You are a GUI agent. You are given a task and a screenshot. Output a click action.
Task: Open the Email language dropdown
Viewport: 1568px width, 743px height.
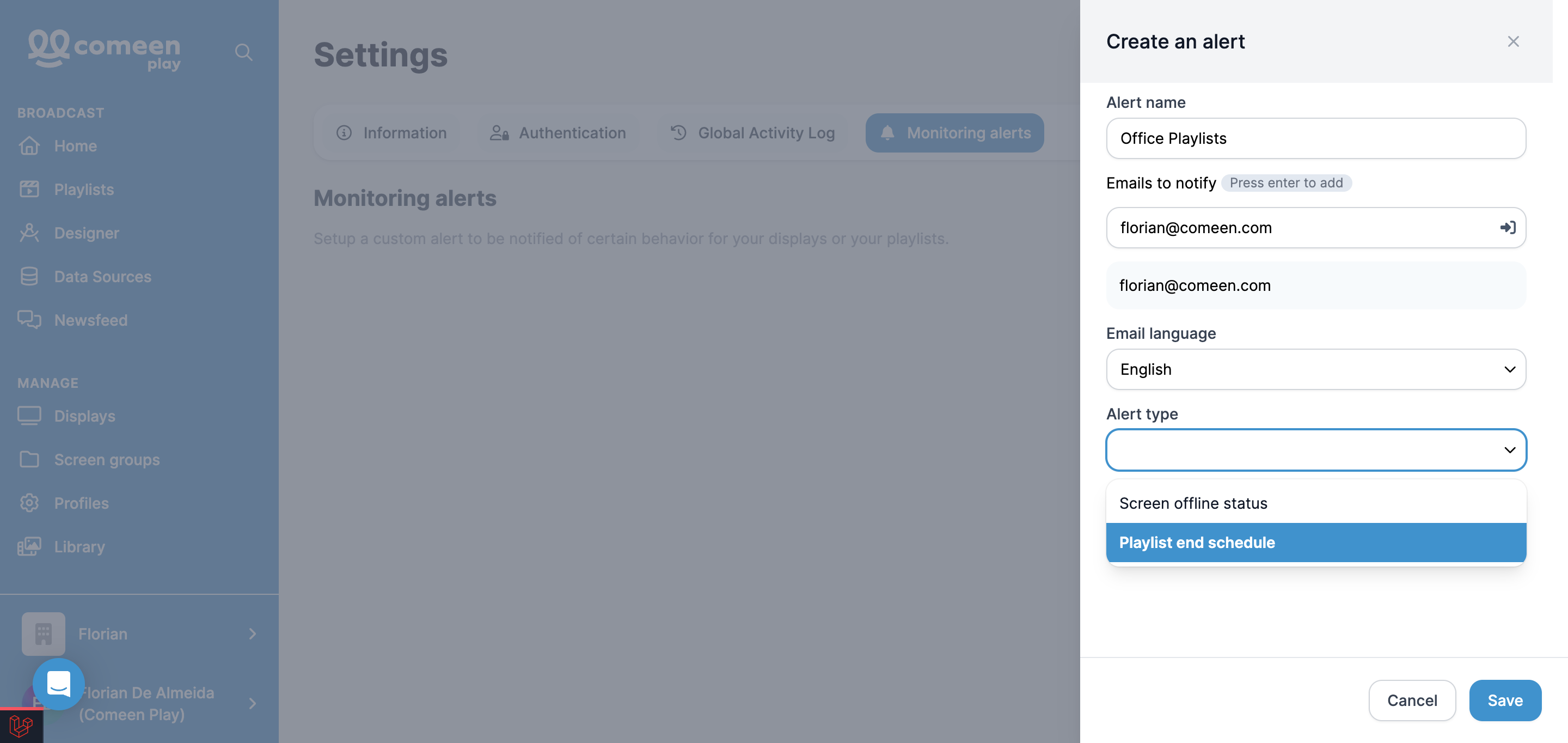pyautogui.click(x=1315, y=369)
